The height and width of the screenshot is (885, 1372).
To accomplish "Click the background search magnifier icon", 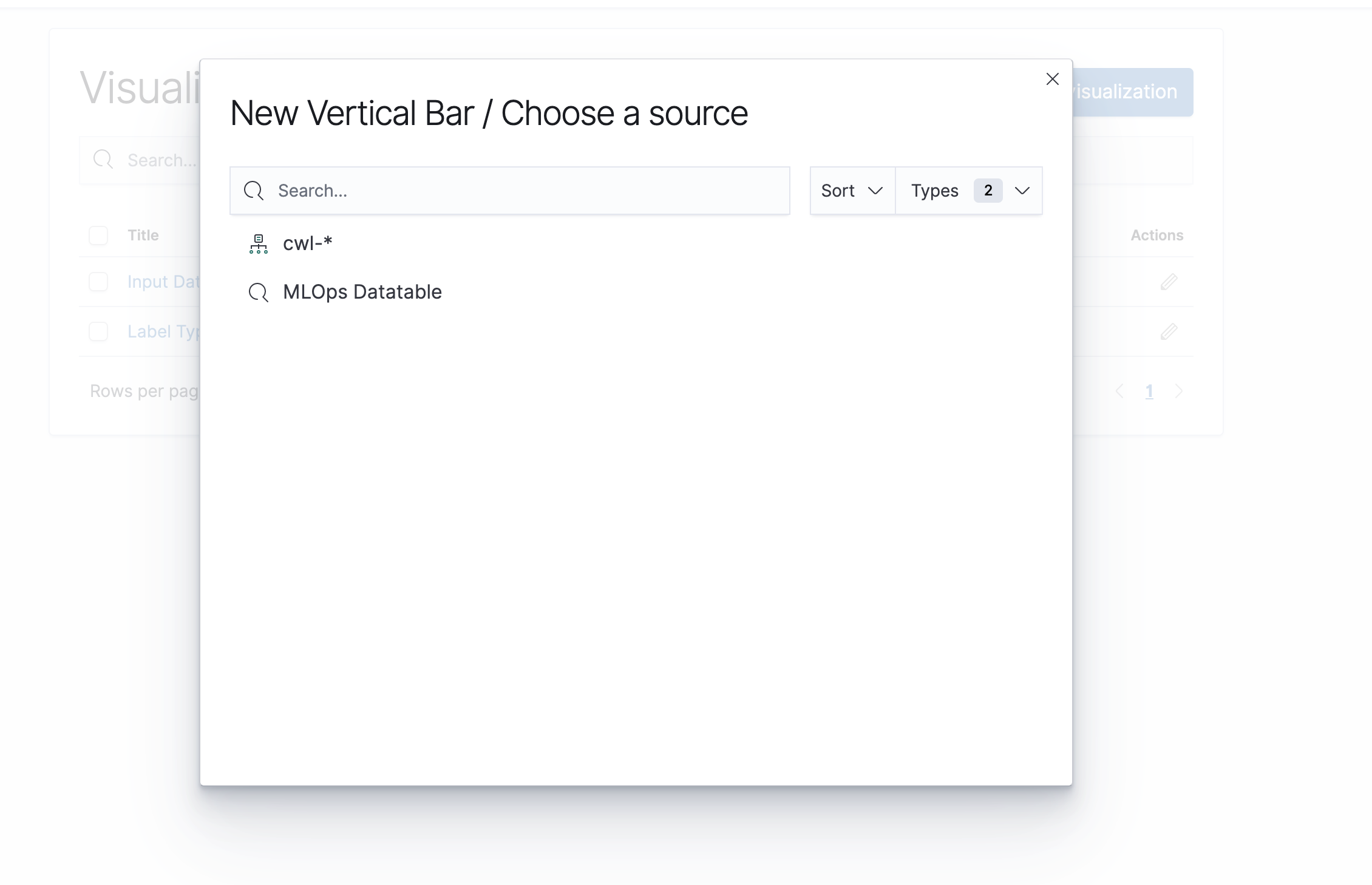I will click(103, 160).
